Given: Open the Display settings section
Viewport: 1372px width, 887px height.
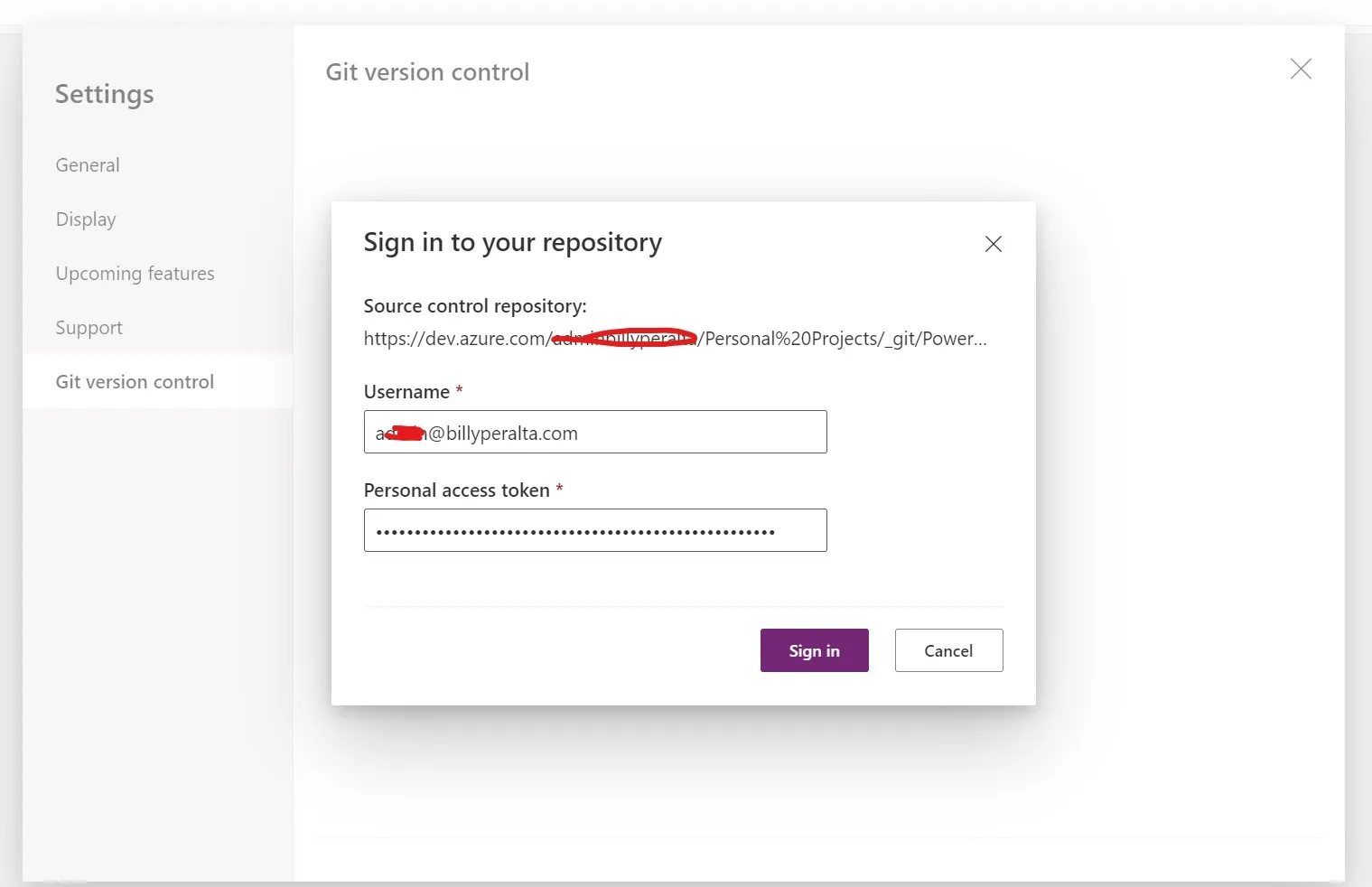Looking at the screenshot, I should pyautogui.click(x=86, y=219).
